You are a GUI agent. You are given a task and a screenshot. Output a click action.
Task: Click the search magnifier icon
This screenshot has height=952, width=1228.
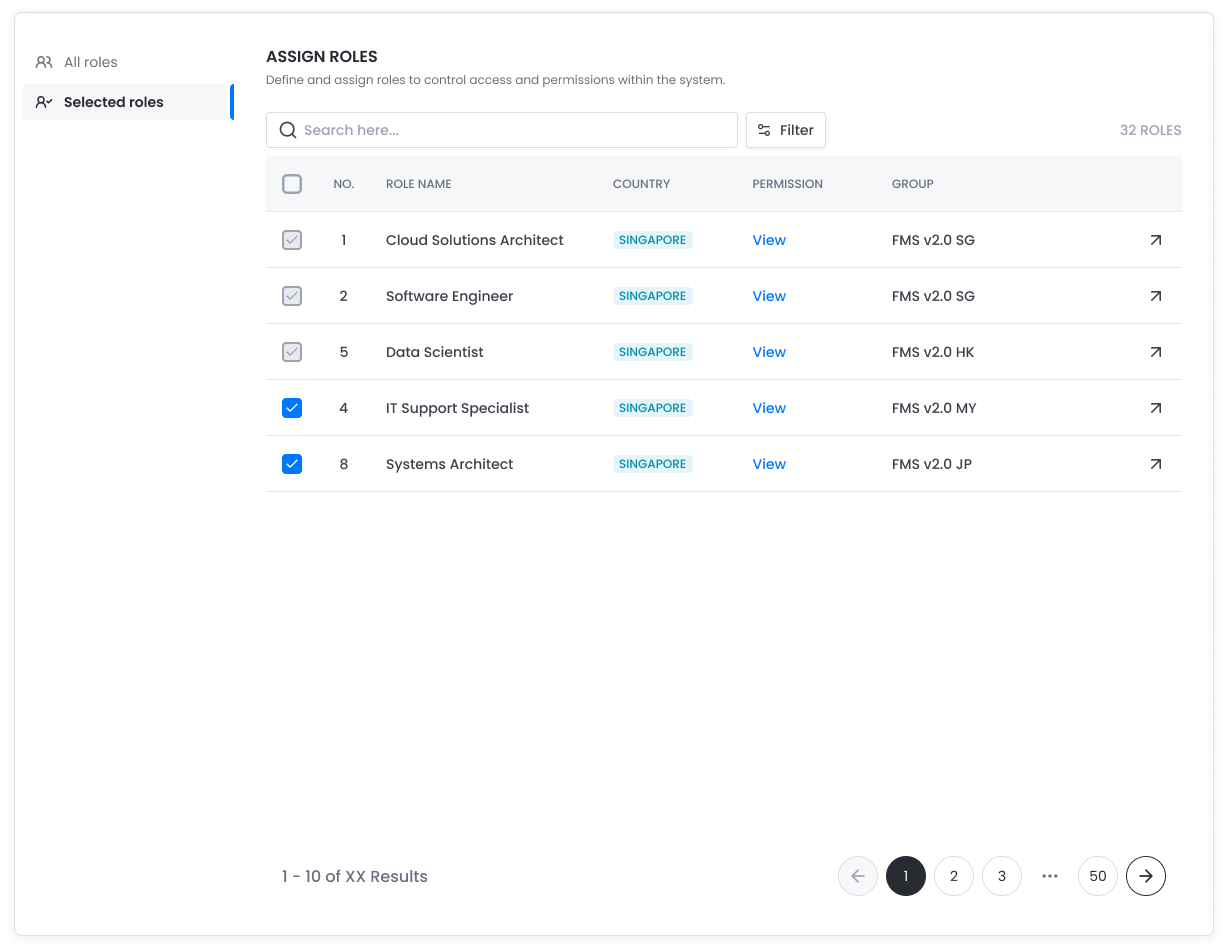[288, 130]
